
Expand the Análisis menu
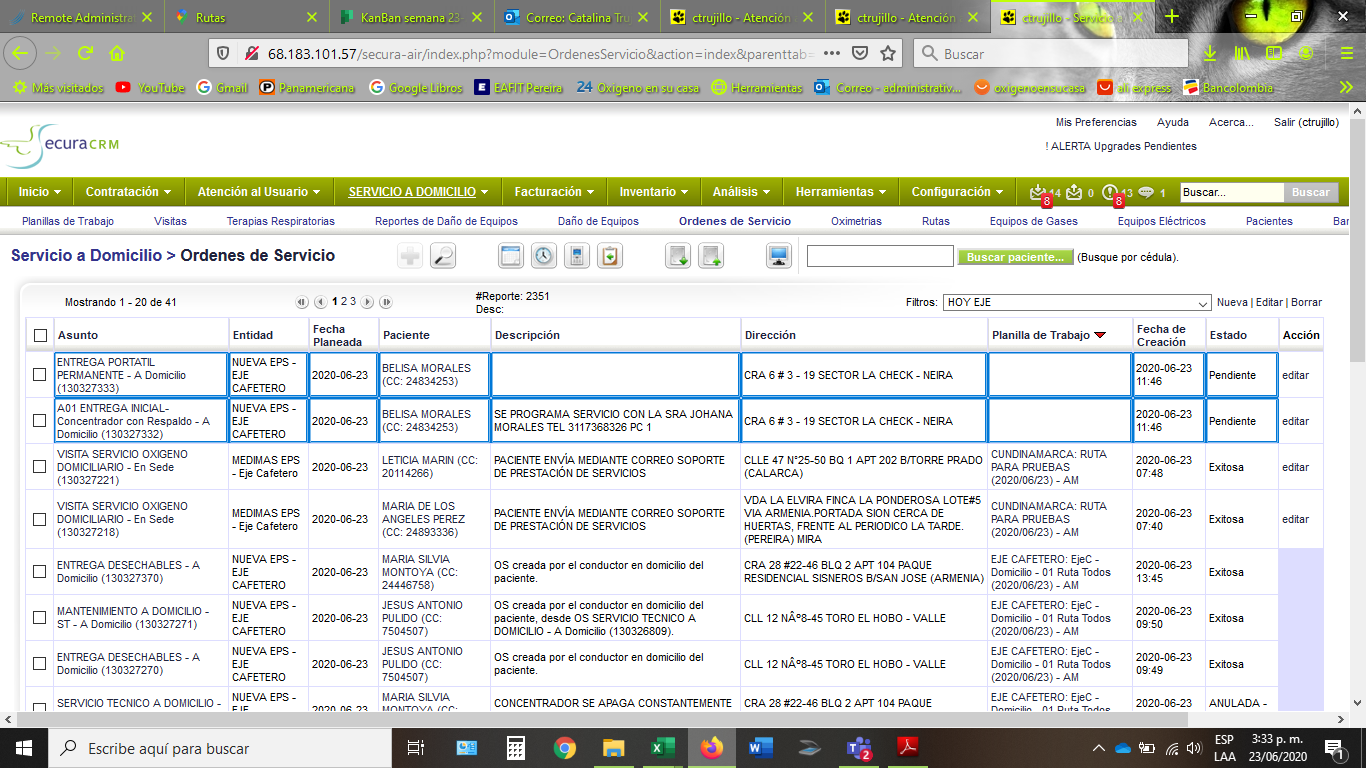click(741, 192)
